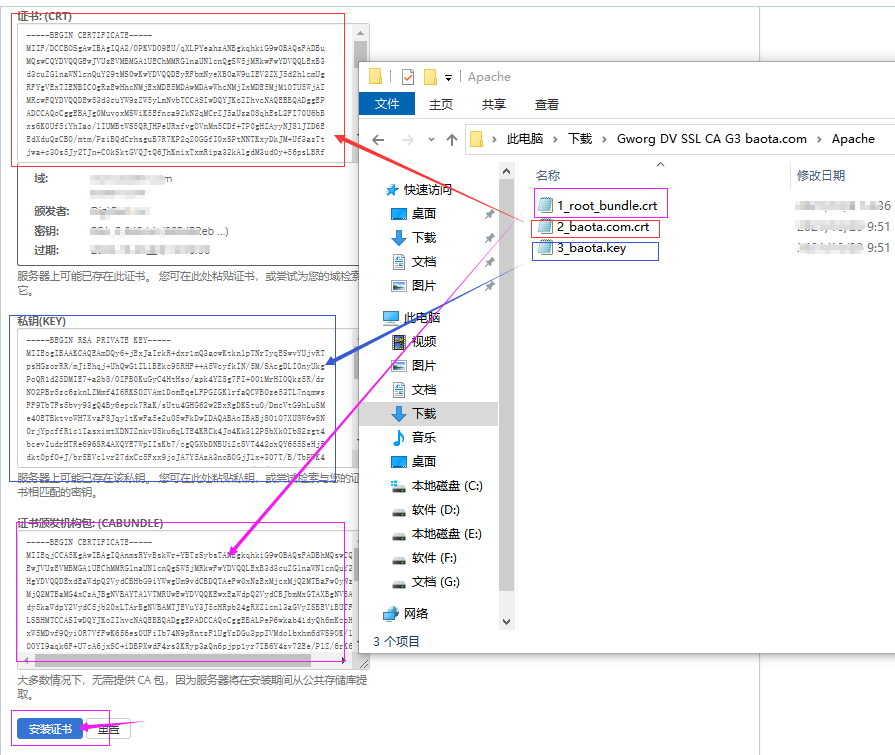Screen dimensions: 895x755
Task: Expand chevron after 下载 in address bar
Action: pyautogui.click(x=604, y=139)
